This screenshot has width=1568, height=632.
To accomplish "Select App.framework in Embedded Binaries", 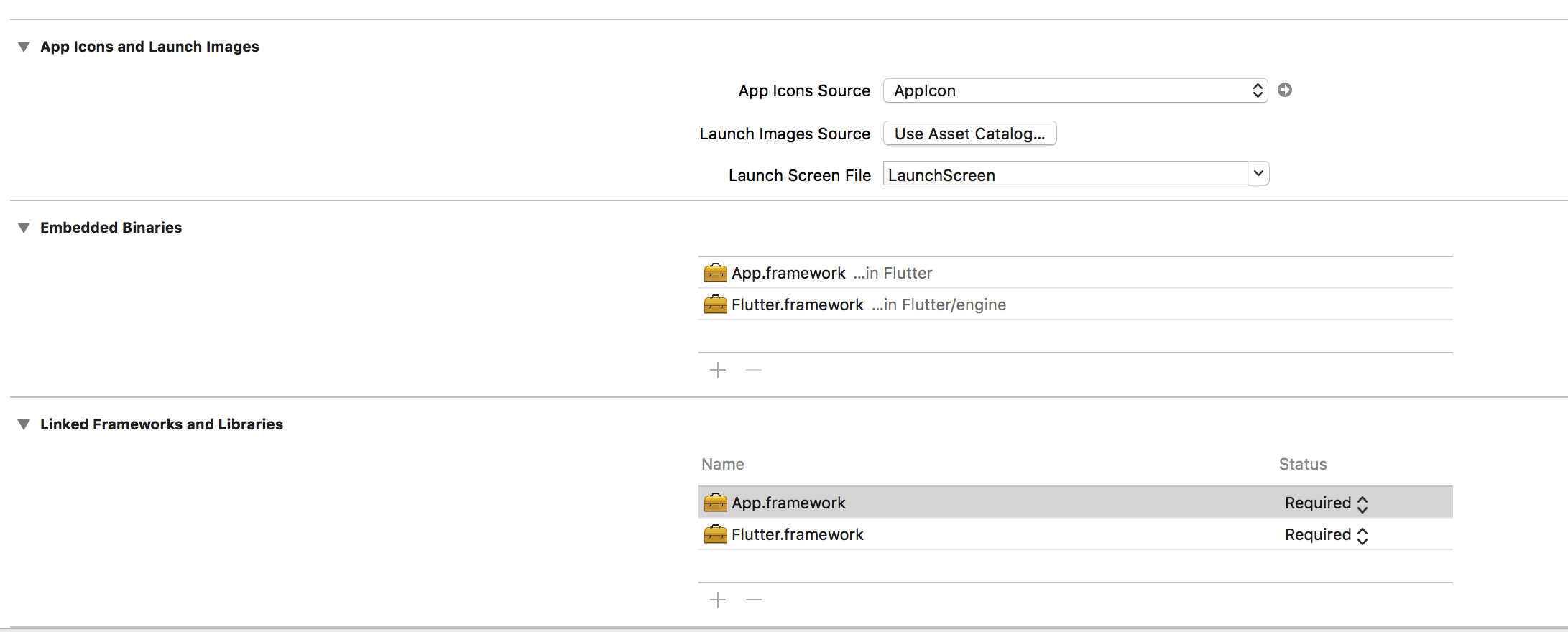I will (x=1075, y=273).
